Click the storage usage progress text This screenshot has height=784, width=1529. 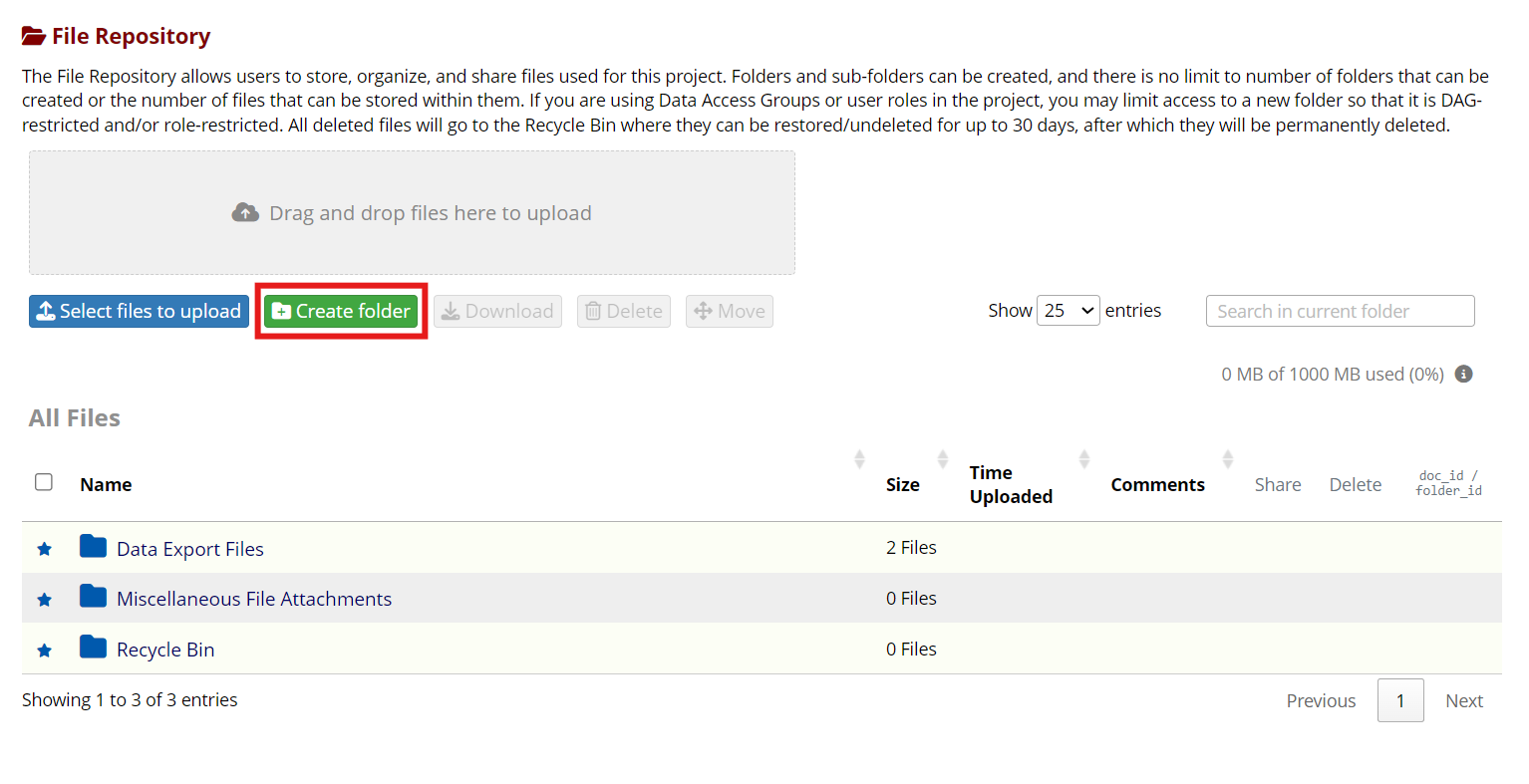1332,374
